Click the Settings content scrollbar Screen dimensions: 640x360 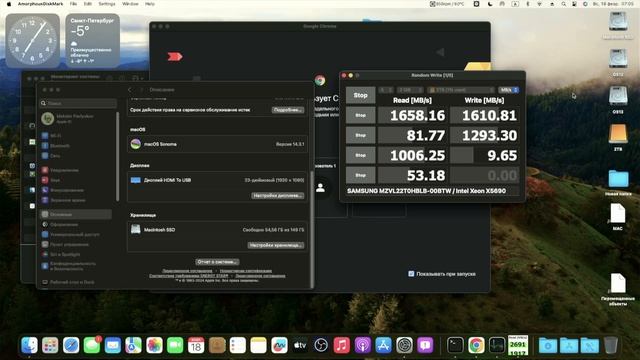coord(311,229)
